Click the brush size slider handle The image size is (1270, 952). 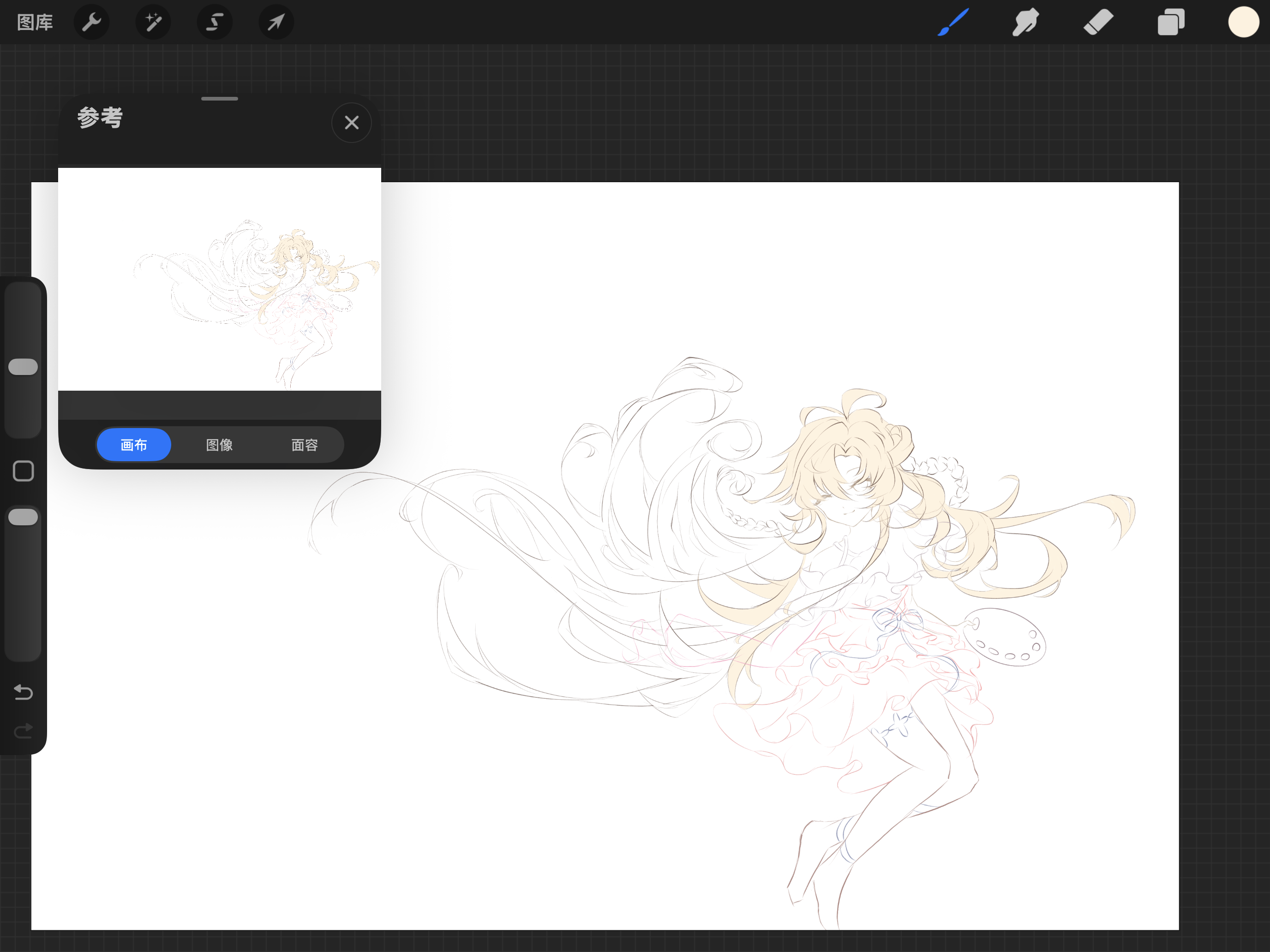tap(23, 367)
